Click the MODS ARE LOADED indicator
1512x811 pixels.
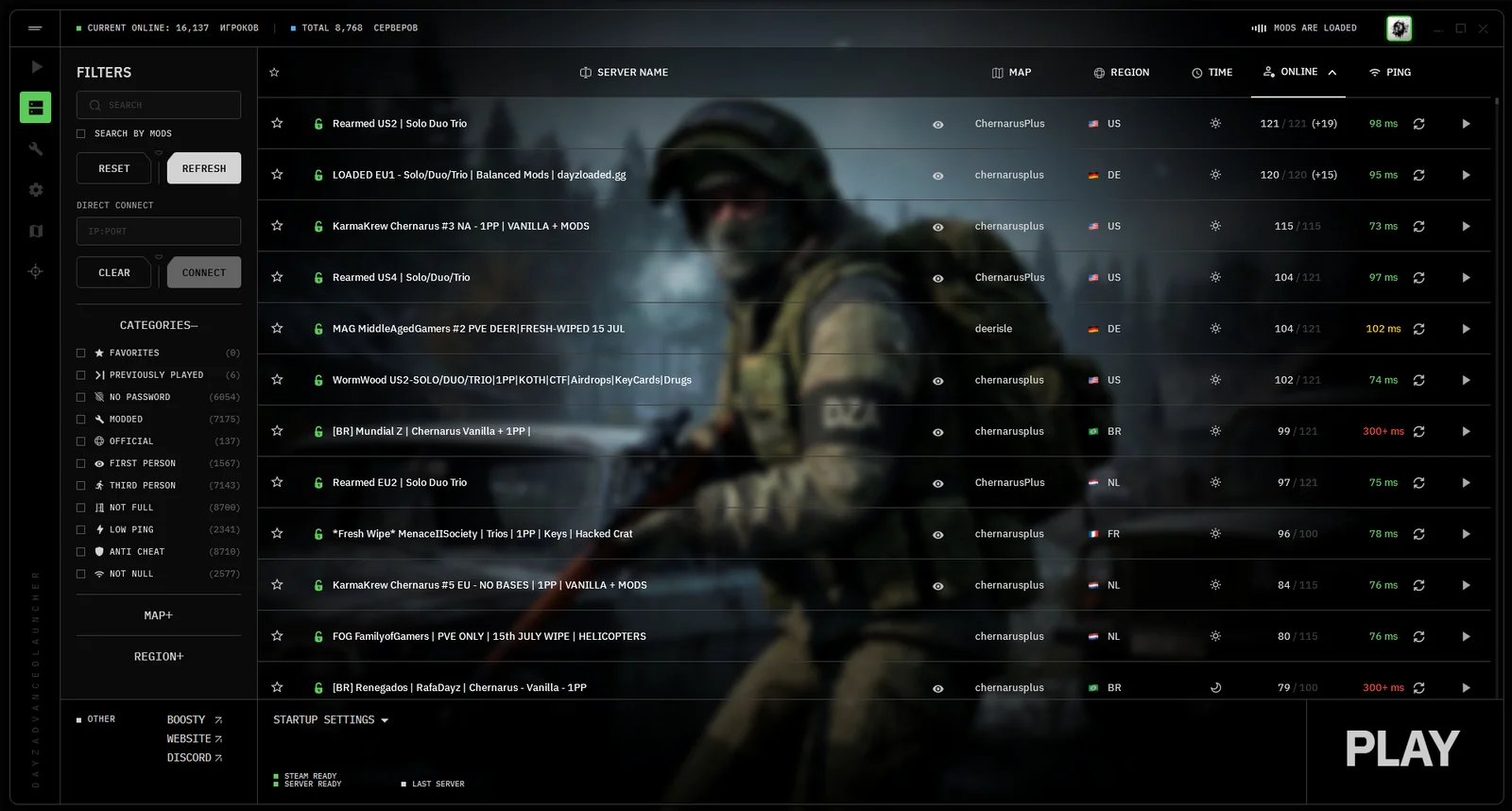(1304, 28)
